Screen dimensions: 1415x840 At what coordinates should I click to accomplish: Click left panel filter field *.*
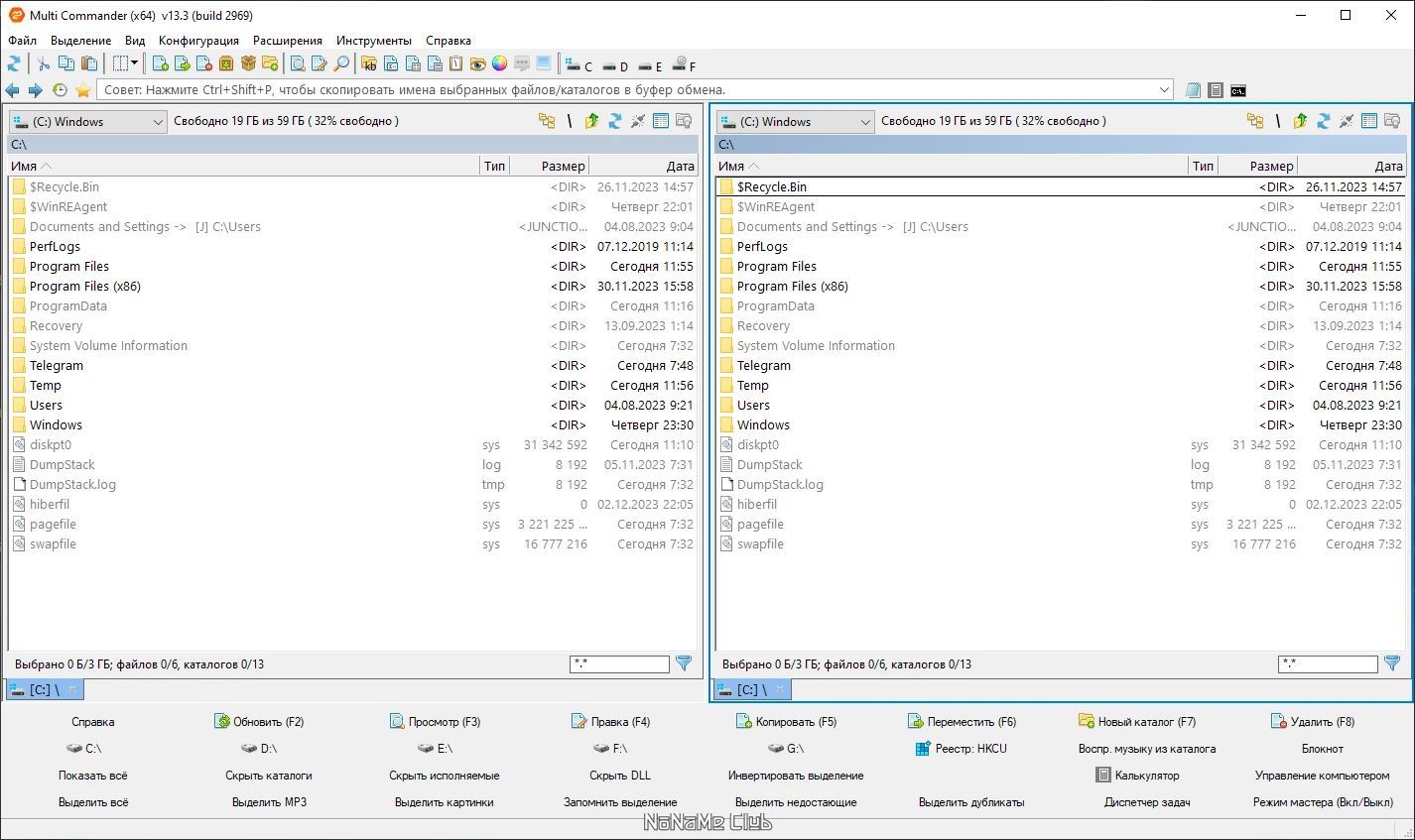(620, 664)
